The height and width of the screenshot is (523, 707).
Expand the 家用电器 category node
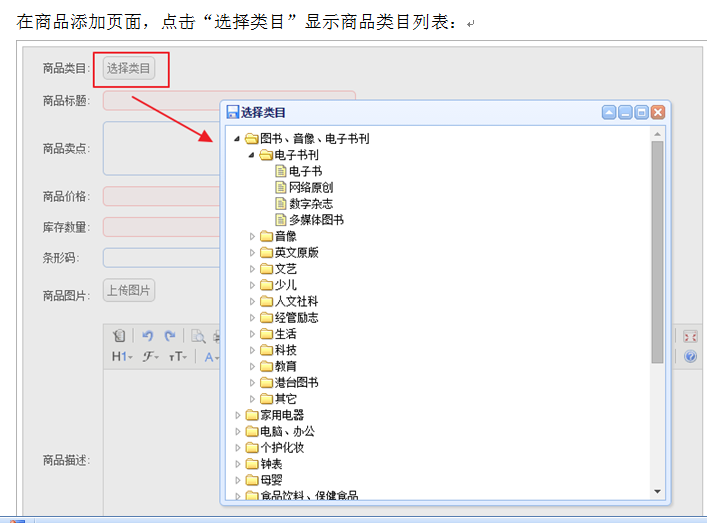click(238, 415)
